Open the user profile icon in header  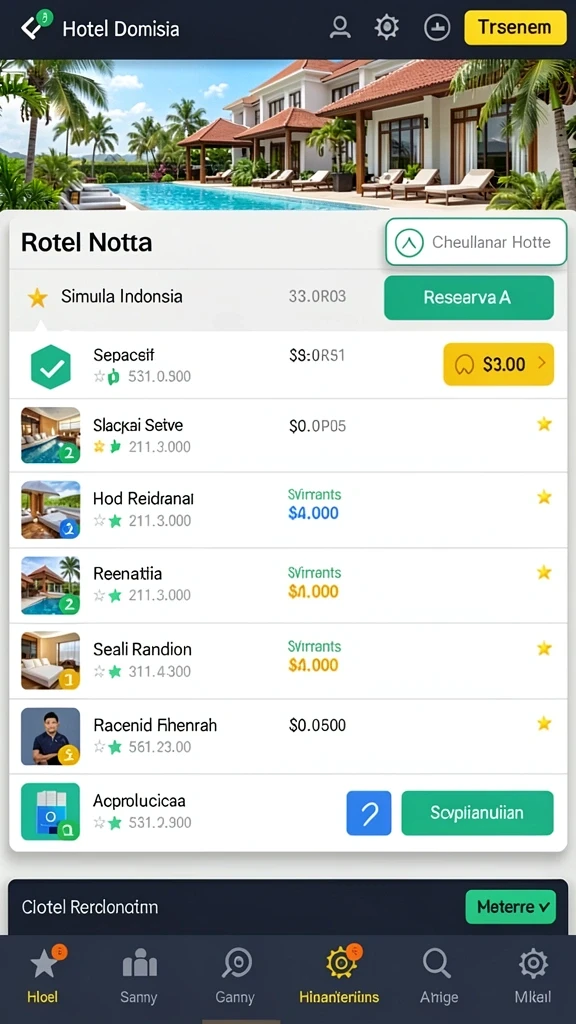[x=340, y=27]
